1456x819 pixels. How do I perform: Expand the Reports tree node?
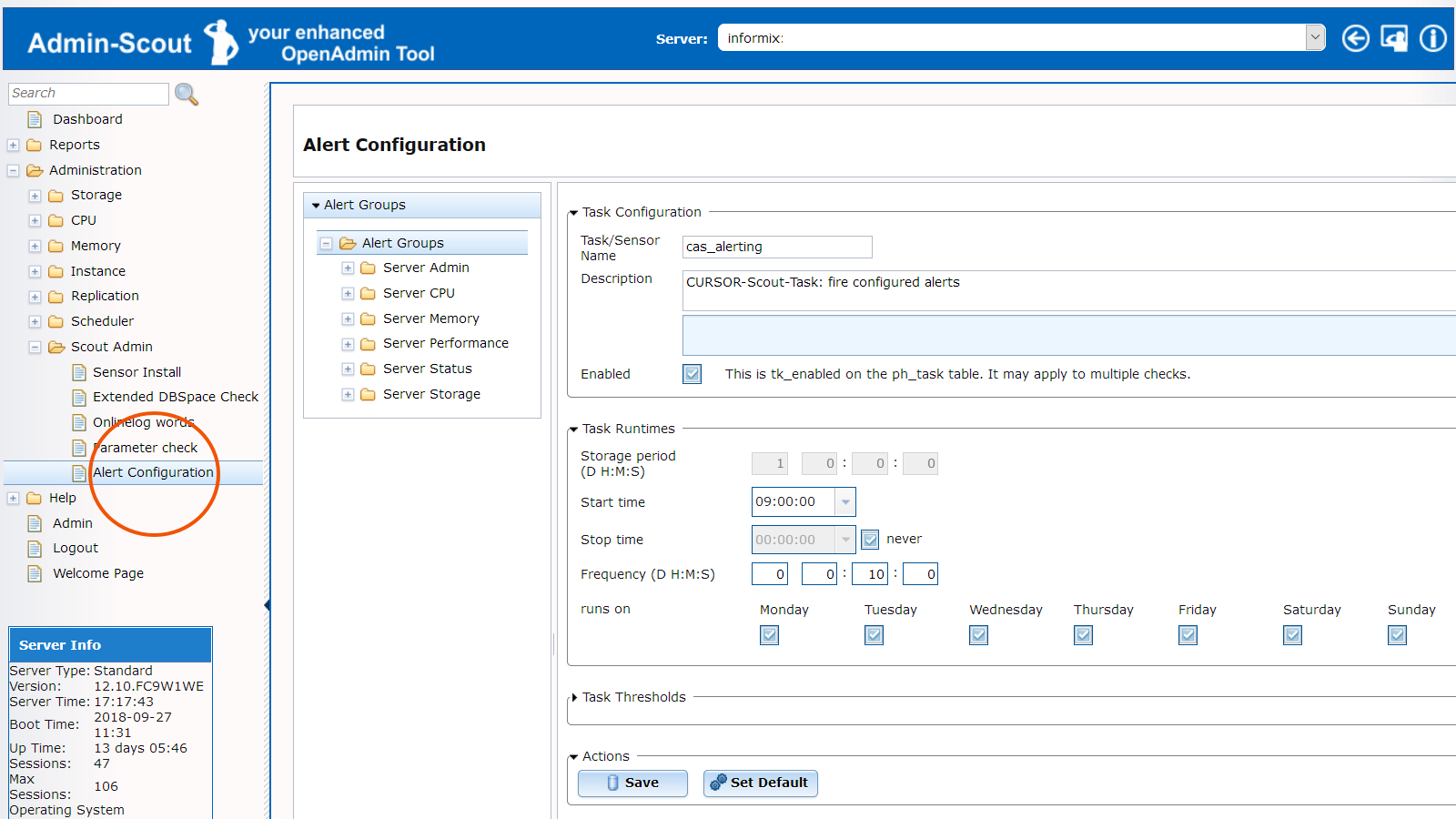point(13,145)
